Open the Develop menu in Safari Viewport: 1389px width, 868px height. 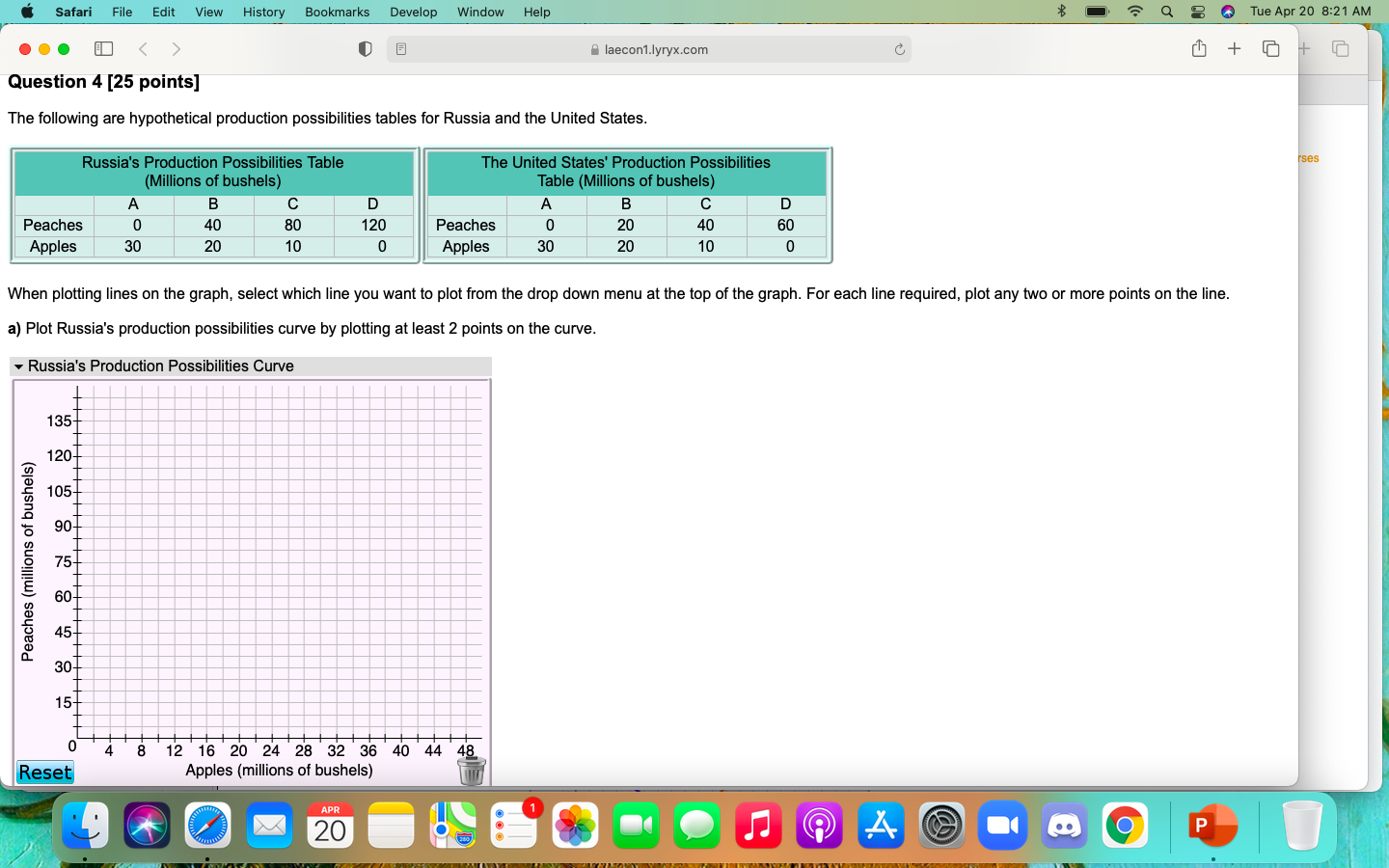click(x=413, y=12)
